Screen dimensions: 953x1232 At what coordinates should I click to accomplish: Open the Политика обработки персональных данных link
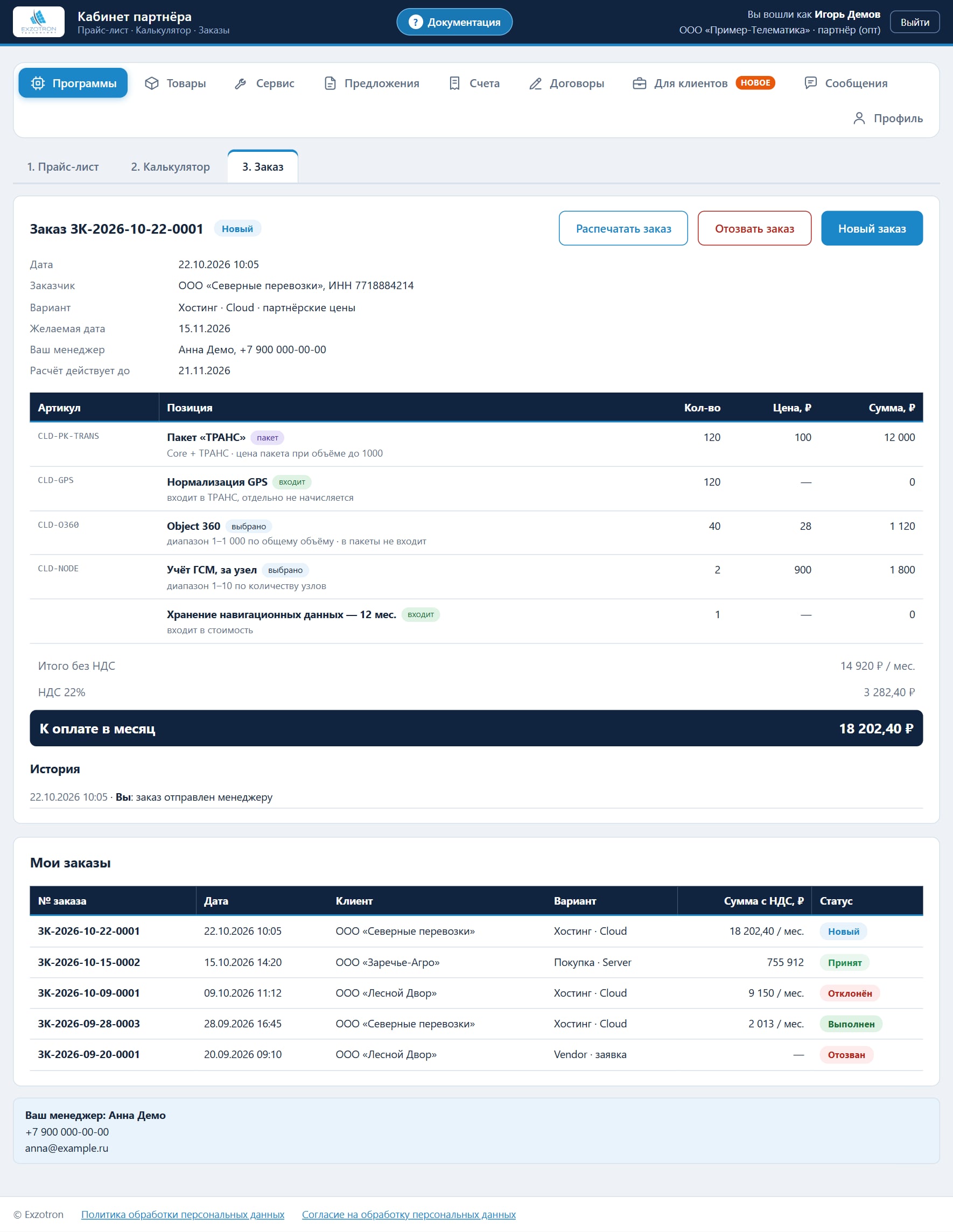click(x=183, y=1214)
